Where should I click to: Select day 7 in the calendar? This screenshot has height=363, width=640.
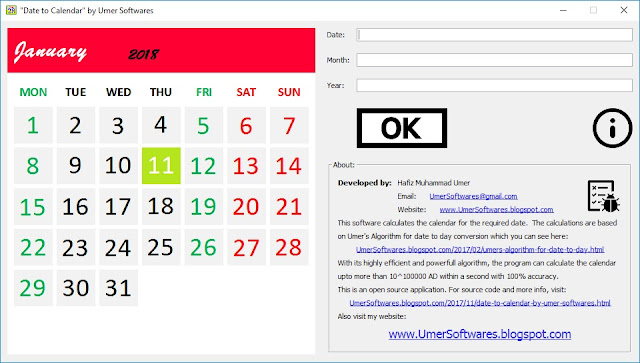(x=289, y=125)
